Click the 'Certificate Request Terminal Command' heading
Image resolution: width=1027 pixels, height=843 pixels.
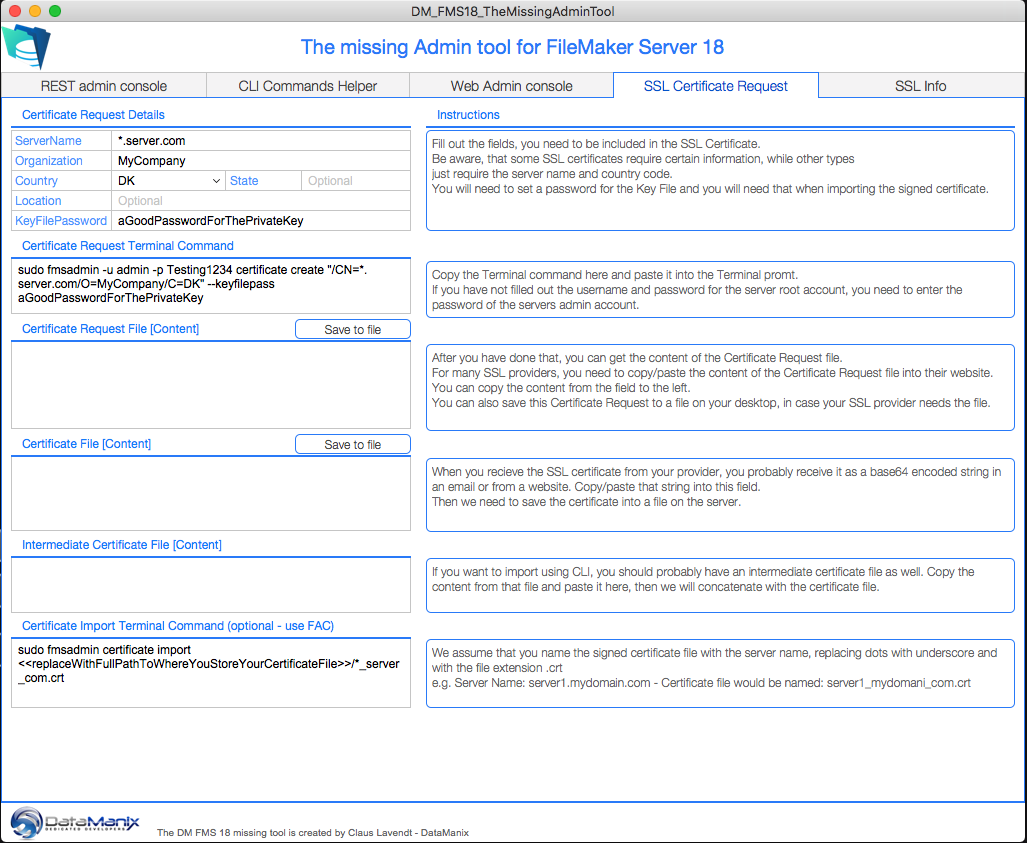128,246
